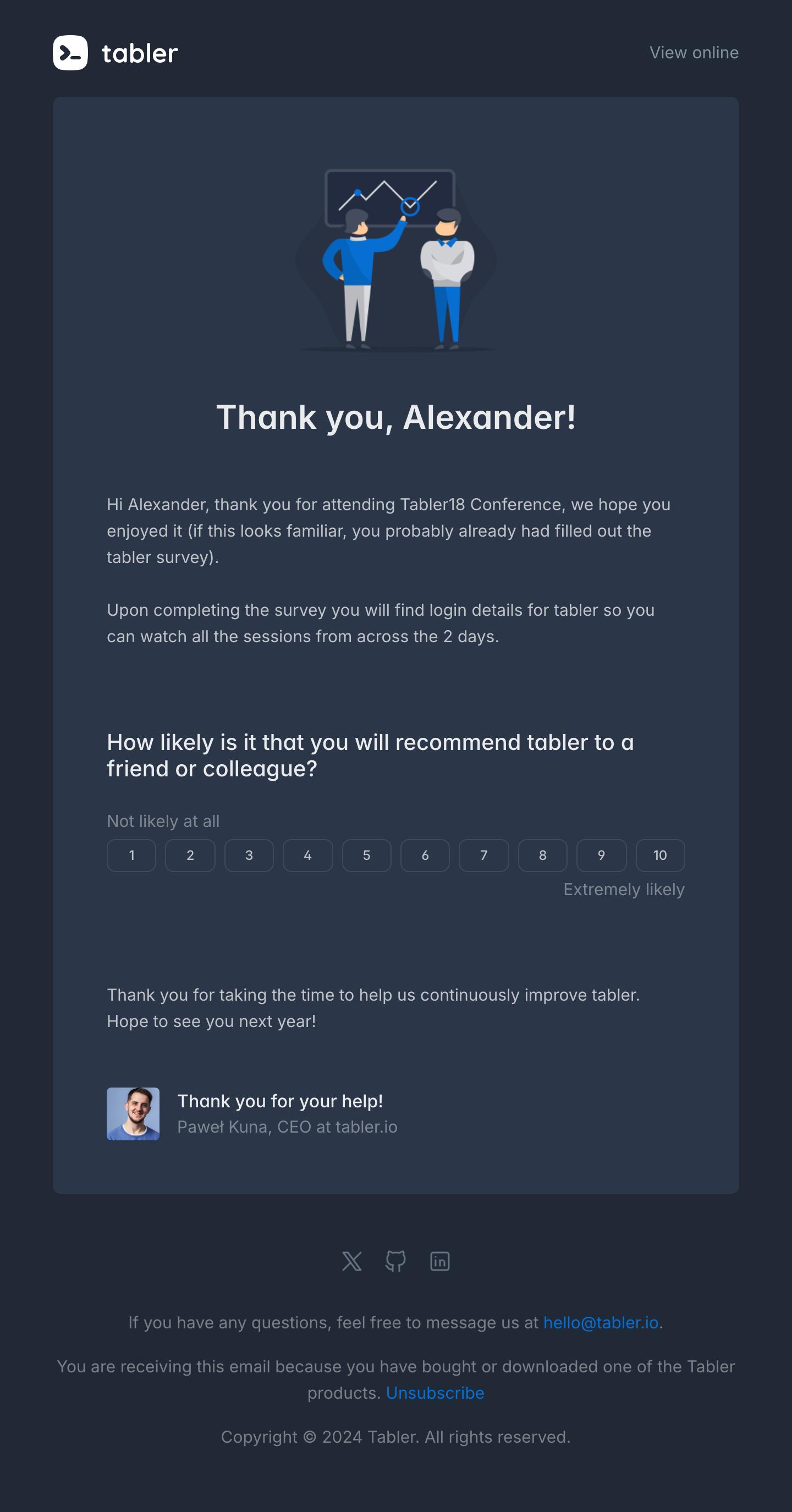Image resolution: width=792 pixels, height=1512 pixels.
Task: Select rating 1 on the survey
Action: pyautogui.click(x=131, y=855)
